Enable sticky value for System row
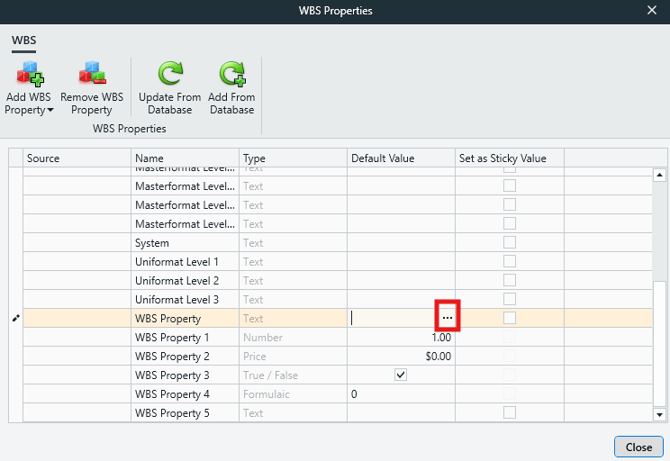The height and width of the screenshot is (461, 670). click(509, 242)
